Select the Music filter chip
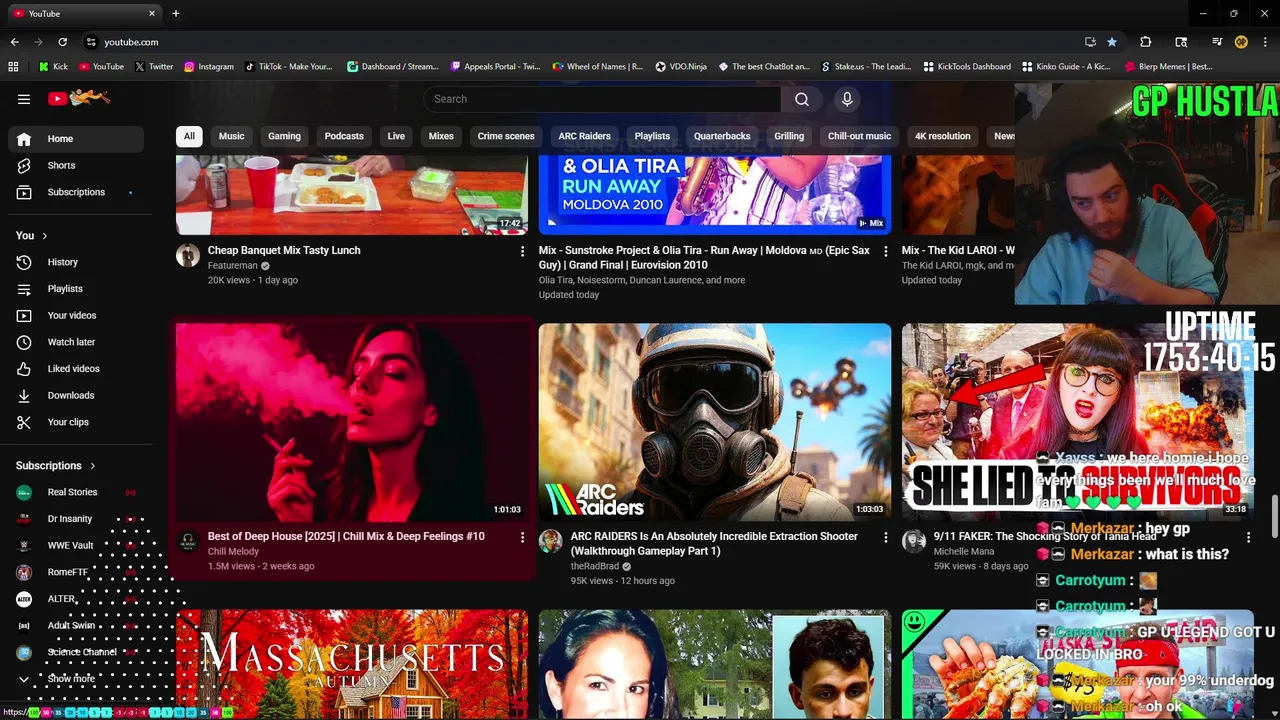Viewport: 1280px width, 720px height. [231, 136]
